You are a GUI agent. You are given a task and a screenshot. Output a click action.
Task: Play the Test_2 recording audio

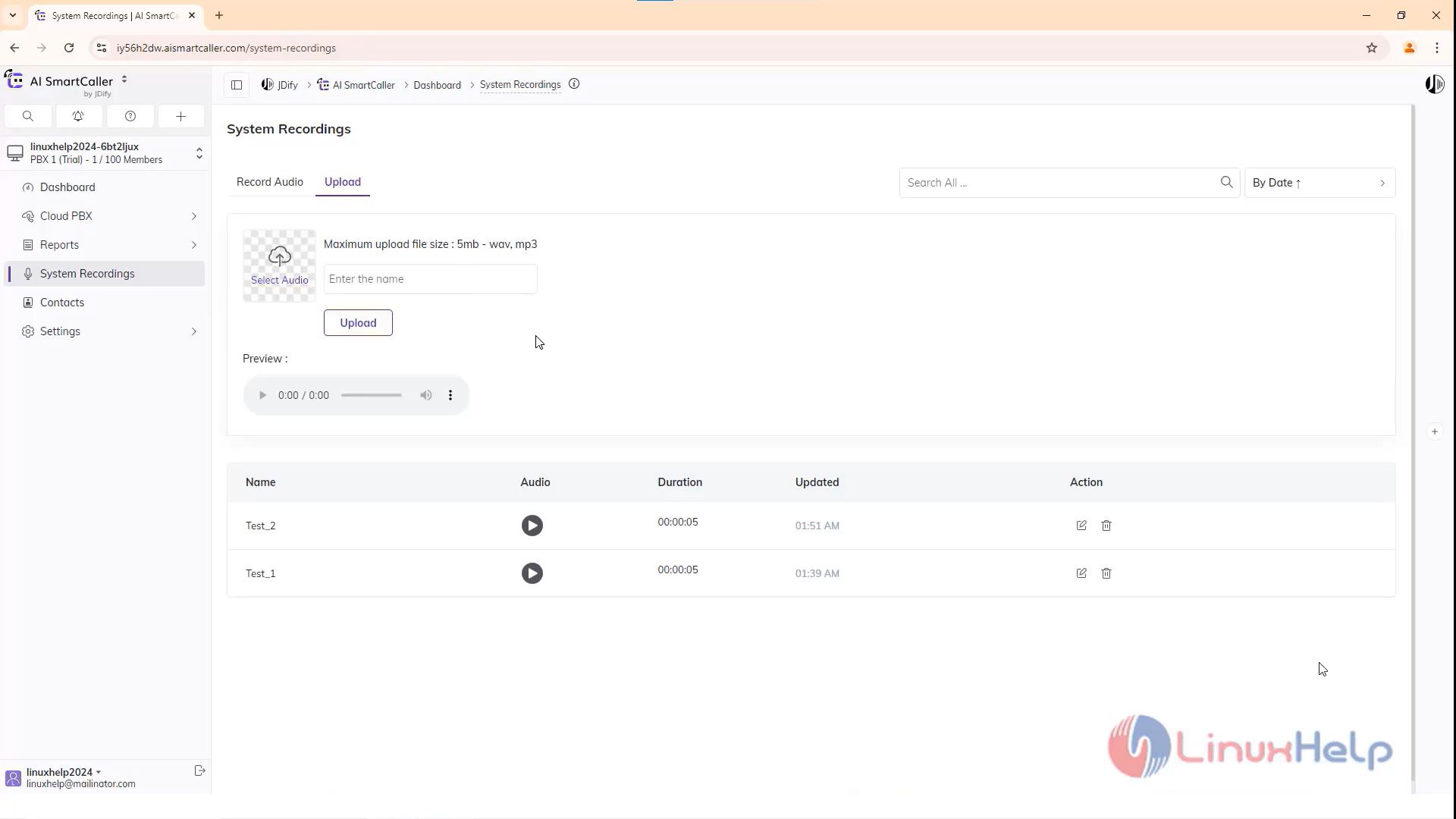pyautogui.click(x=532, y=526)
